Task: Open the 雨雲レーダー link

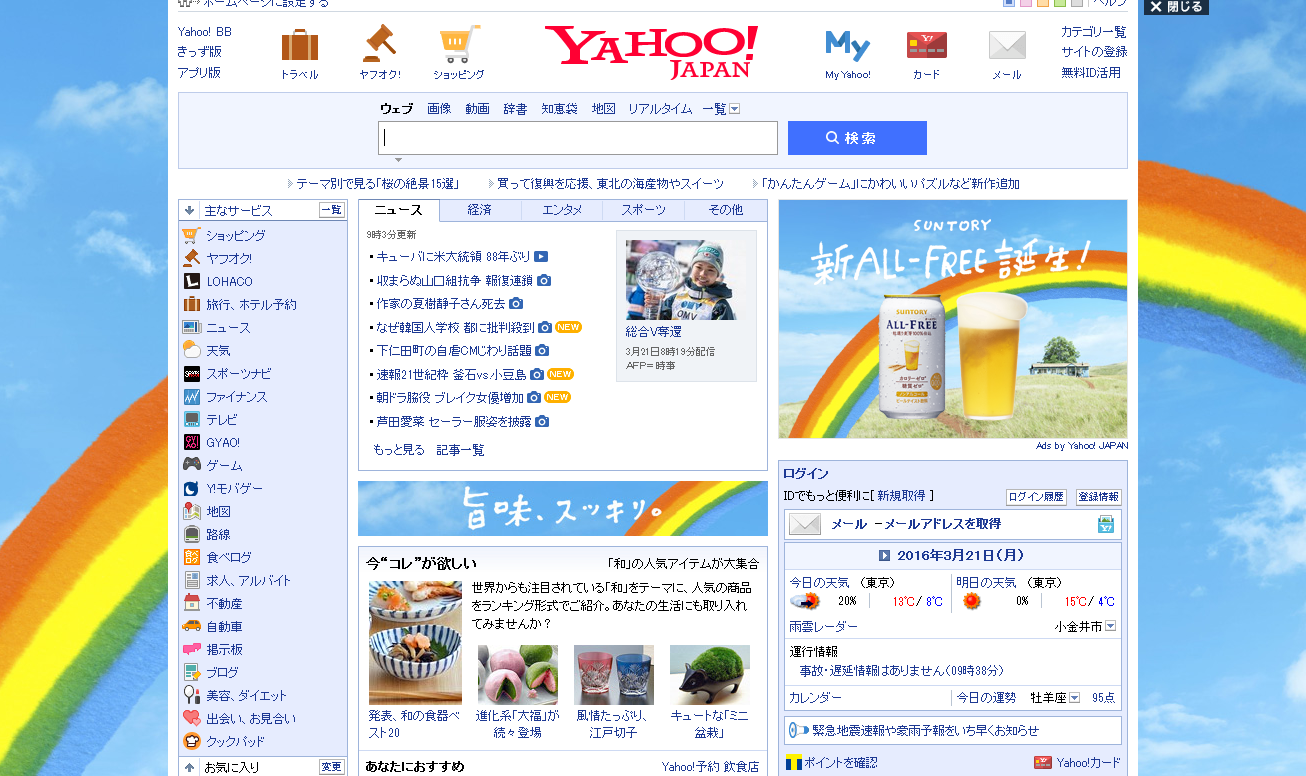Action: pos(823,626)
